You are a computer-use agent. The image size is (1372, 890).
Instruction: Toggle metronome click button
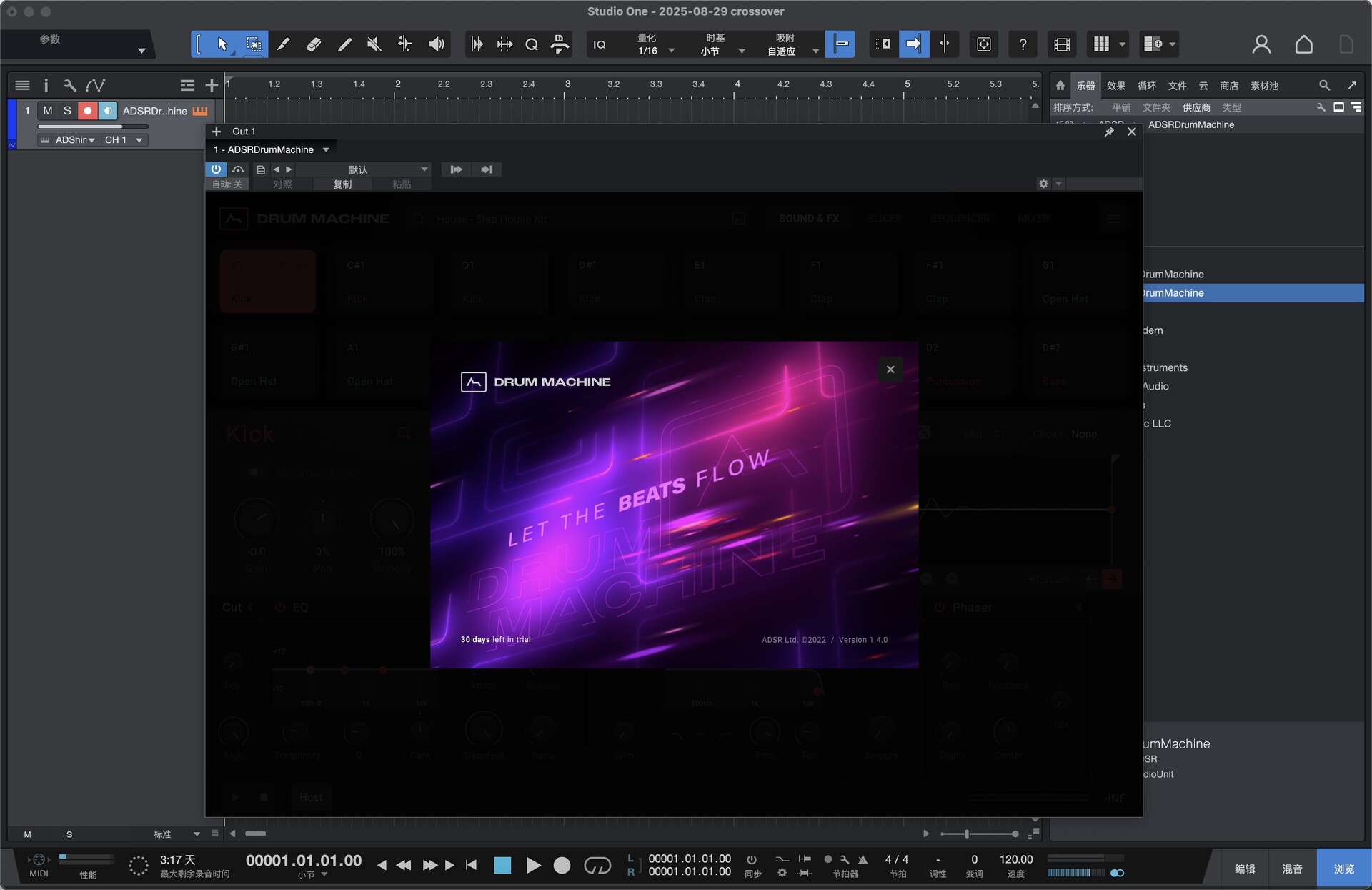(x=863, y=859)
